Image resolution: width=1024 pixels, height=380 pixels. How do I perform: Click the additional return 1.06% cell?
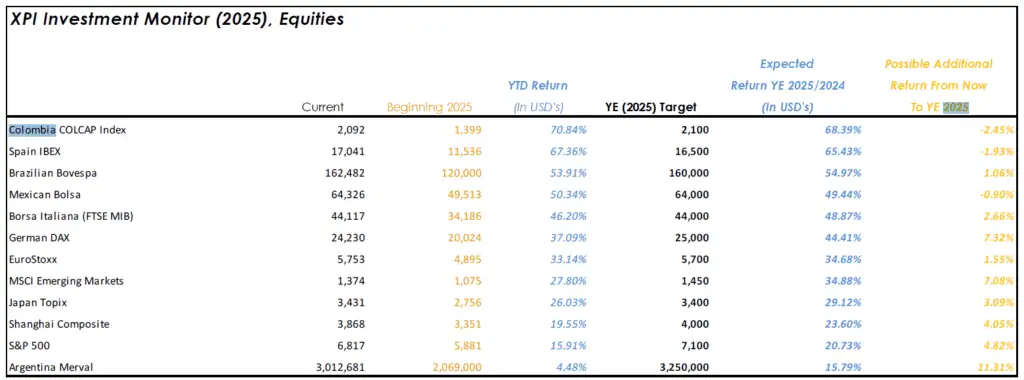pyautogui.click(x=998, y=173)
